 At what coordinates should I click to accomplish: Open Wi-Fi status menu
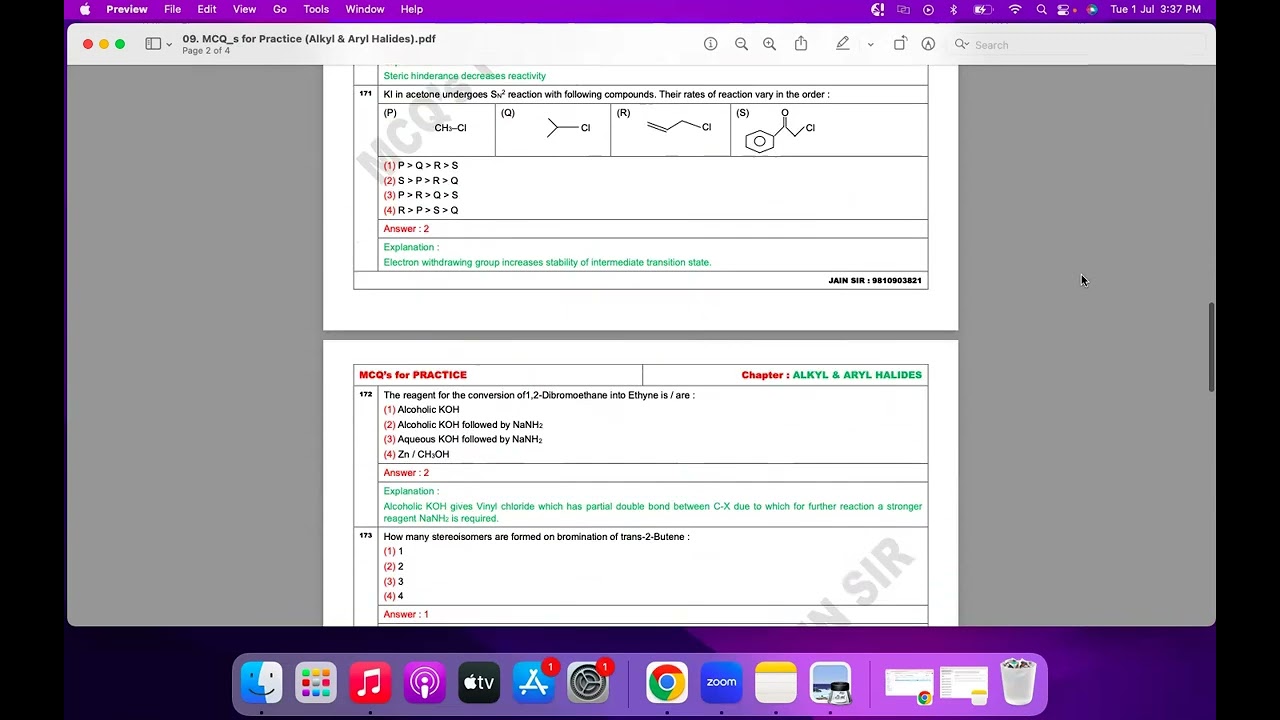click(x=1015, y=9)
